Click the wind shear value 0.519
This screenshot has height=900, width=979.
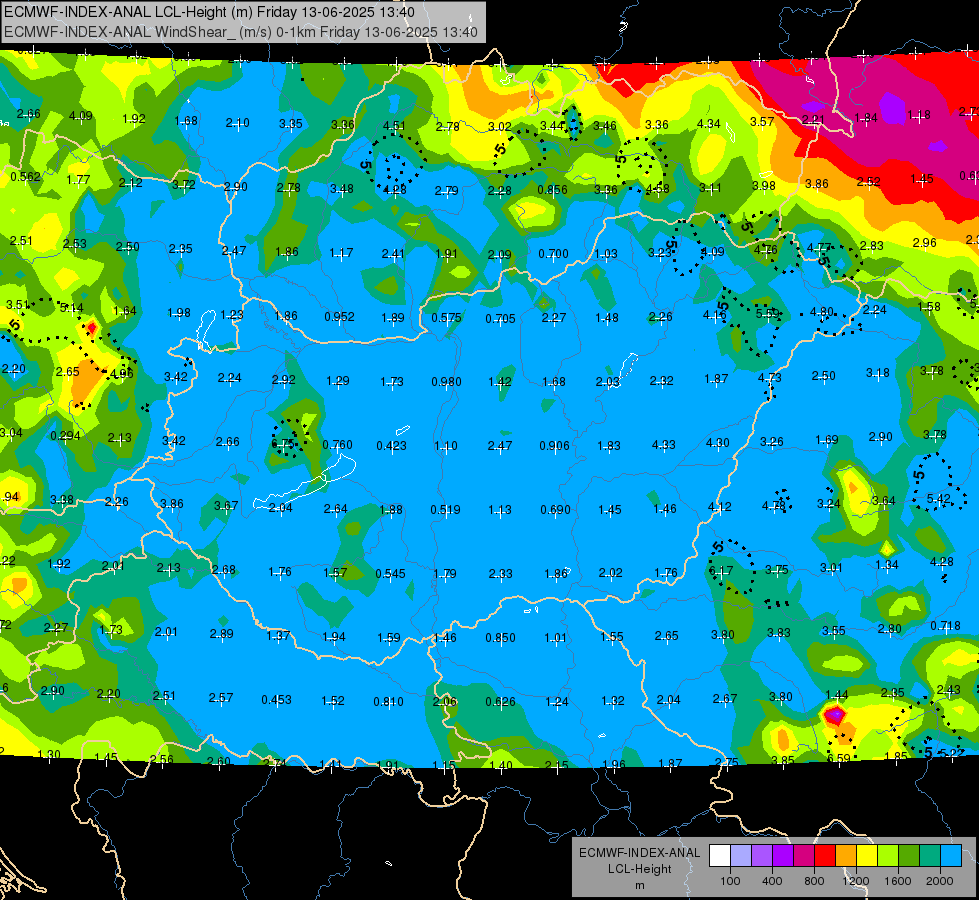point(445,510)
